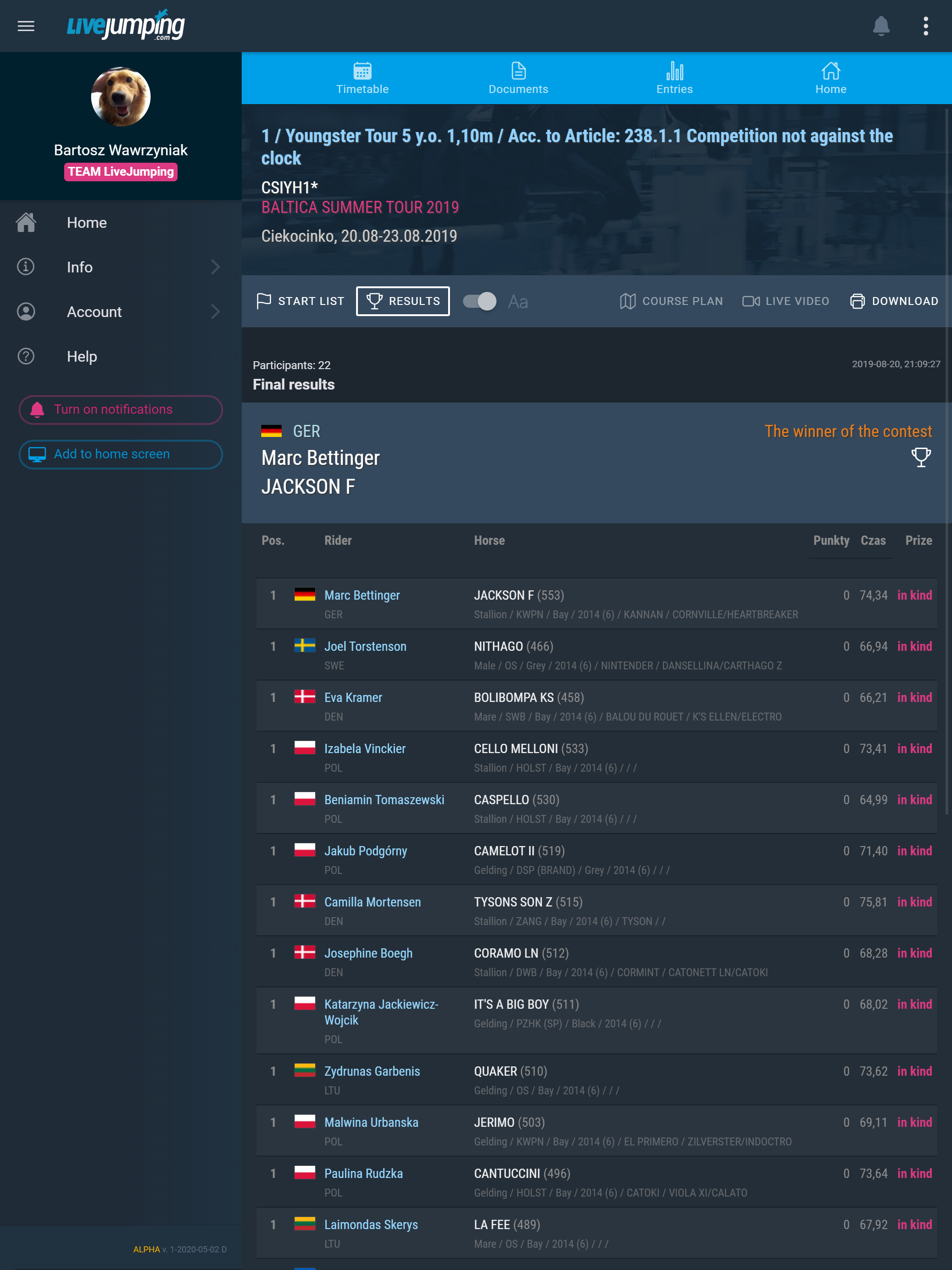Viewport: 952px width, 1270px height.
Task: Click the Live Video camera icon
Action: click(x=751, y=301)
